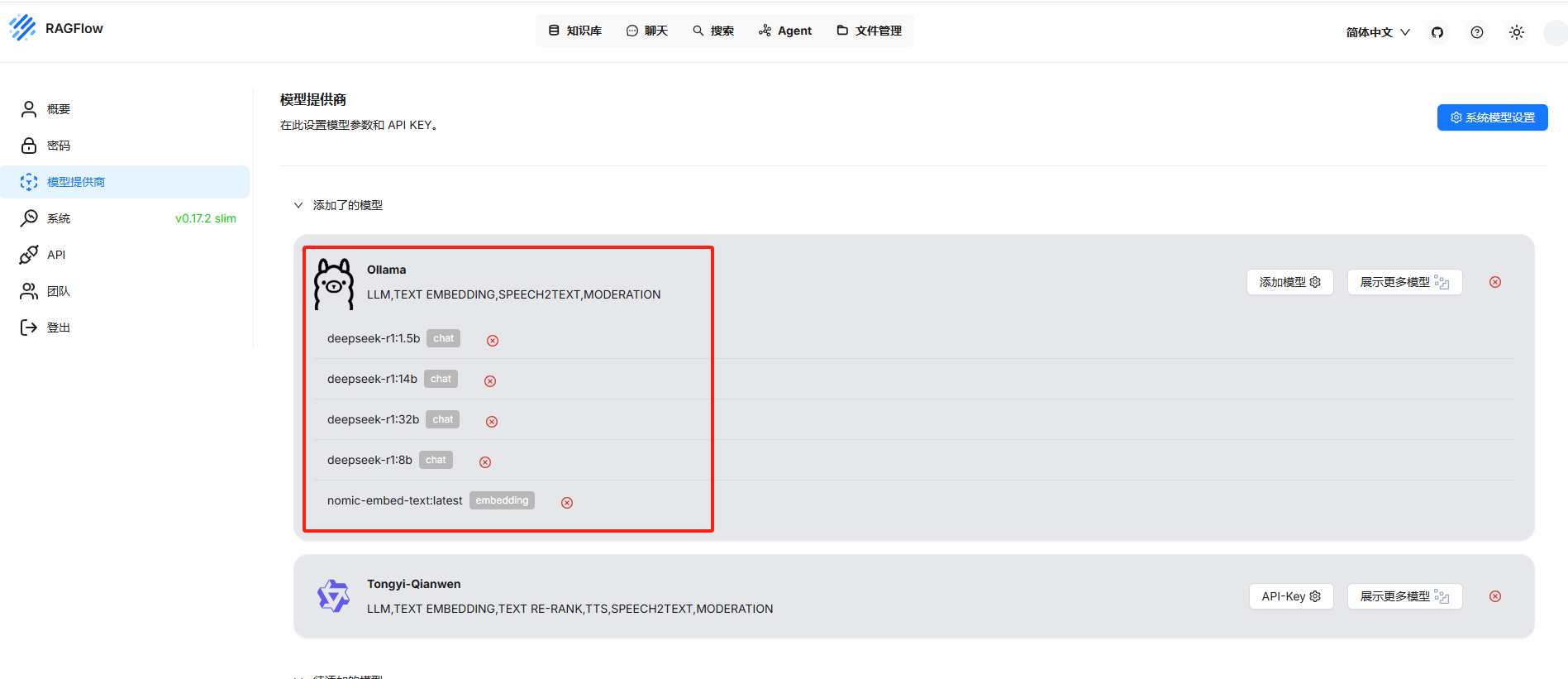Click the deepseek-r1:14b model name
Screen dimensions: 1568x679
pyautogui.click(x=372, y=379)
